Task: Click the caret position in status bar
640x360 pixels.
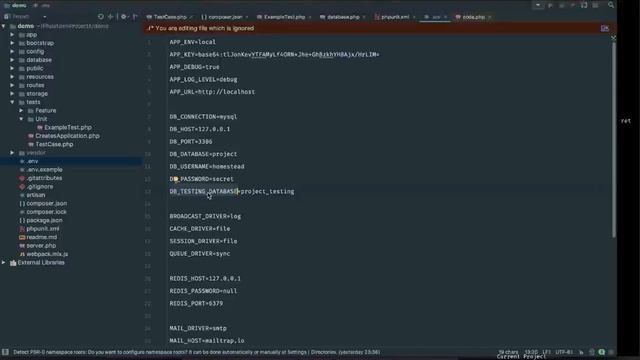Action: (531, 352)
